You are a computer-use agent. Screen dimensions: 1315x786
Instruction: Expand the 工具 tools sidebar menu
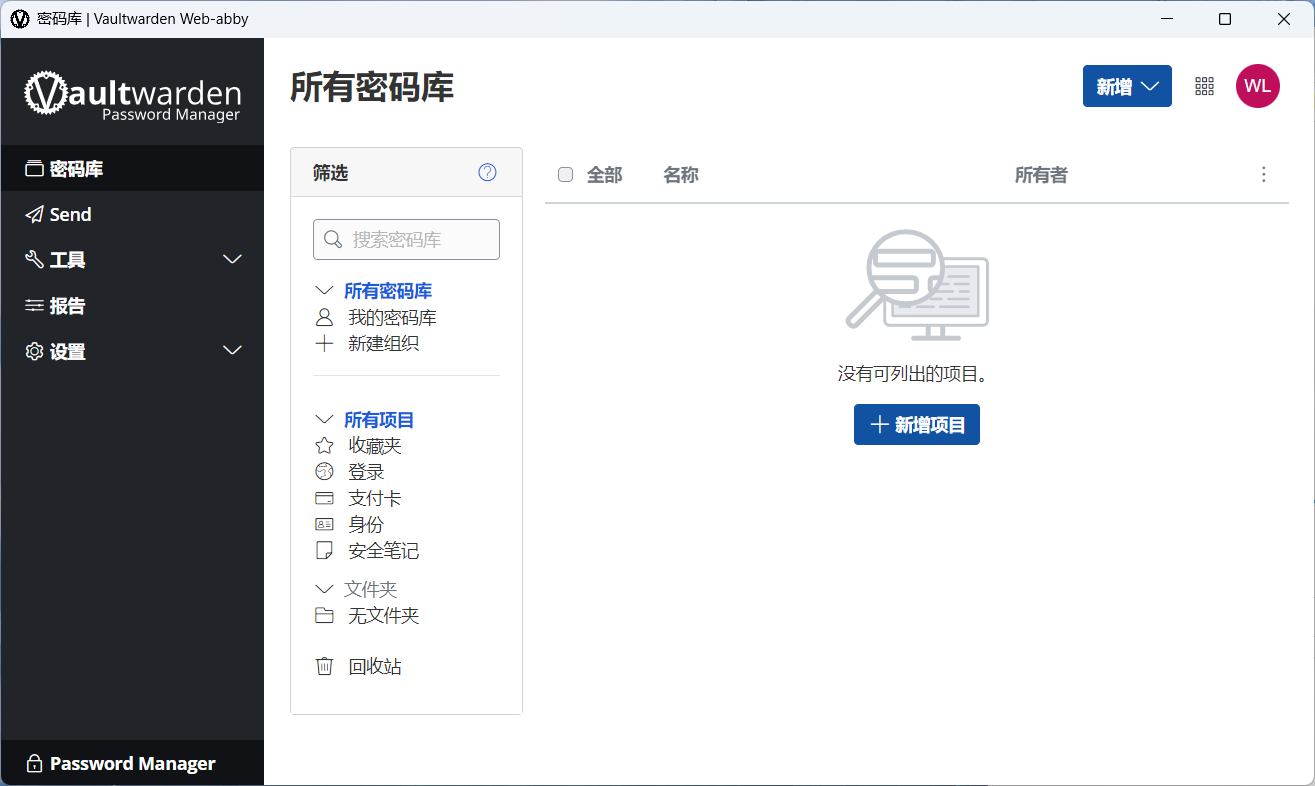132,260
